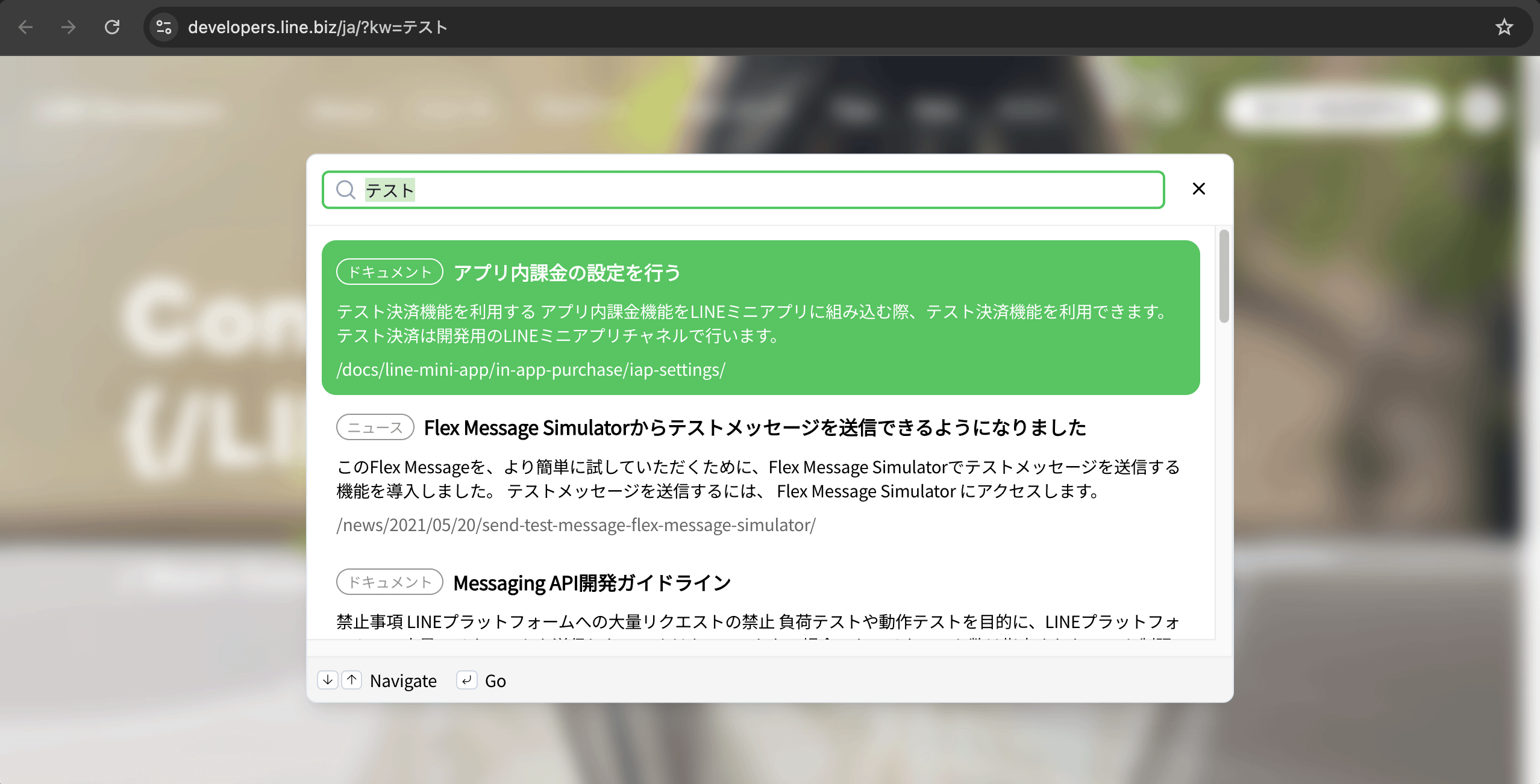The image size is (1540, 784).
Task: Click the ドキュメント badge on the highlighted result
Action: [389, 272]
